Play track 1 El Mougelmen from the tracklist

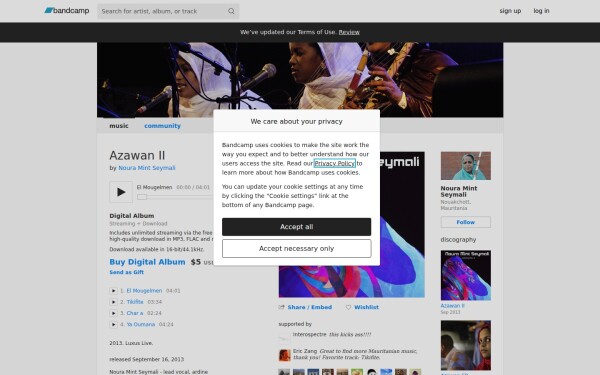tap(113, 291)
